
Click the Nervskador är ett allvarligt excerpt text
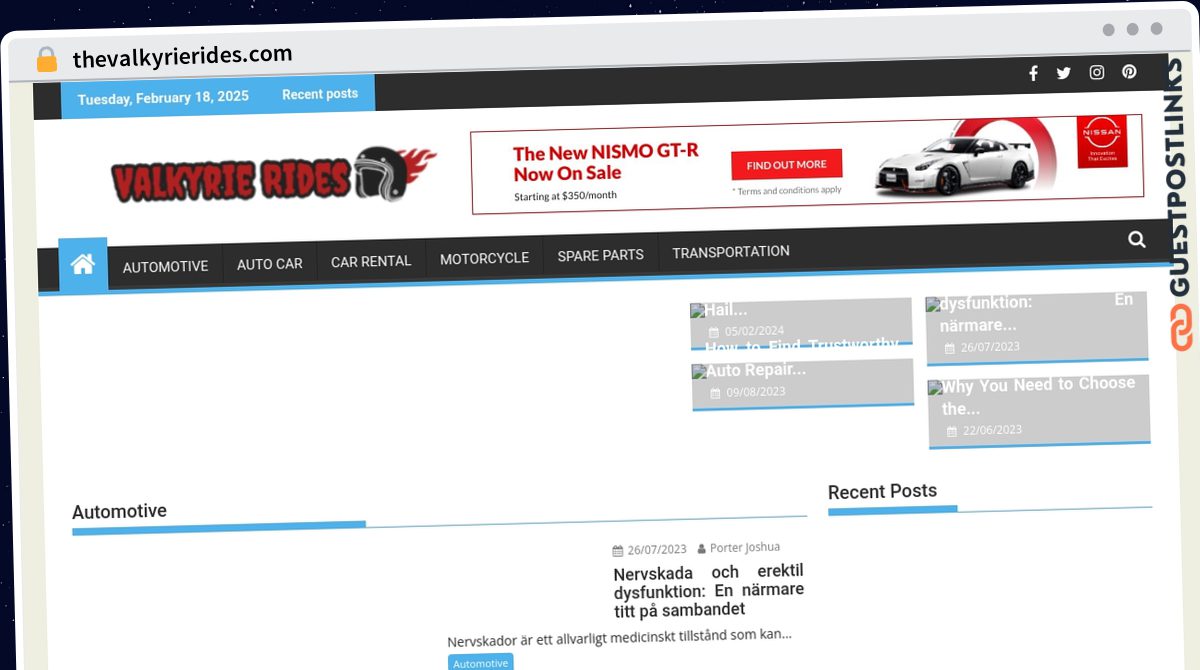620,638
